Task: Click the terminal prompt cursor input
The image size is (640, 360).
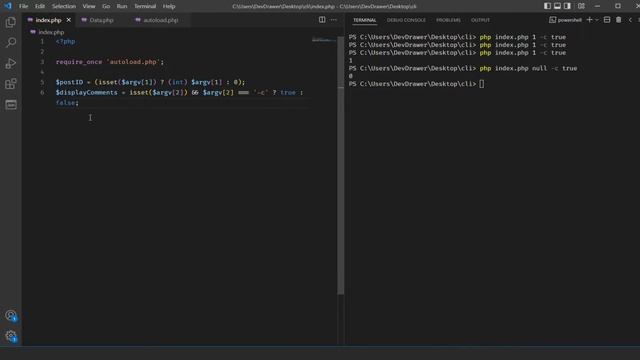Action: coord(482,84)
